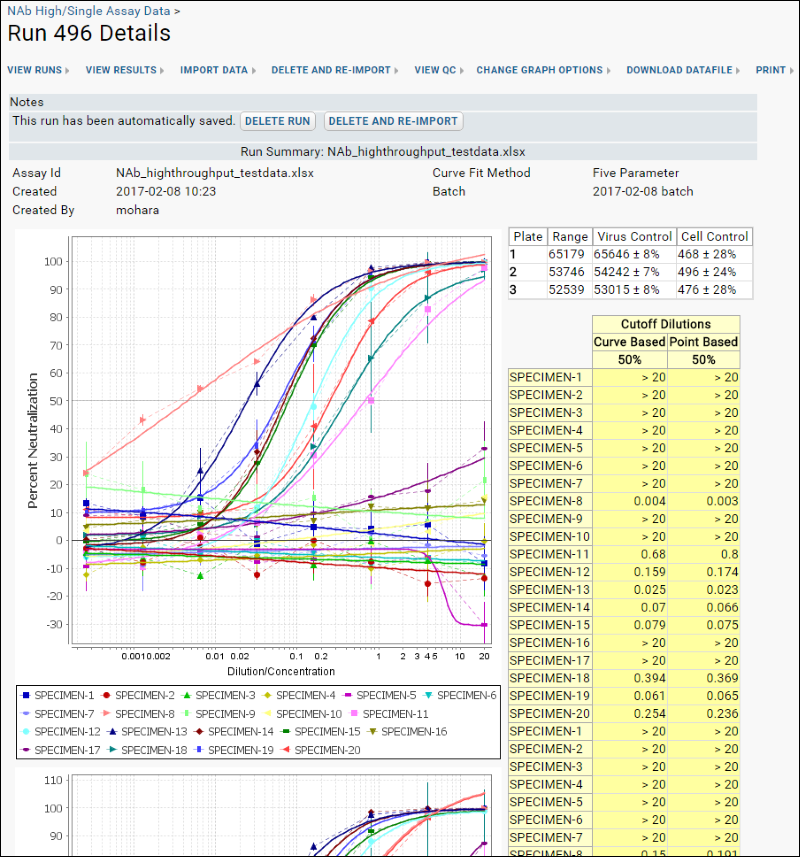Expand arrow beside DELETE AND RE-IMPORT menu

(396, 71)
